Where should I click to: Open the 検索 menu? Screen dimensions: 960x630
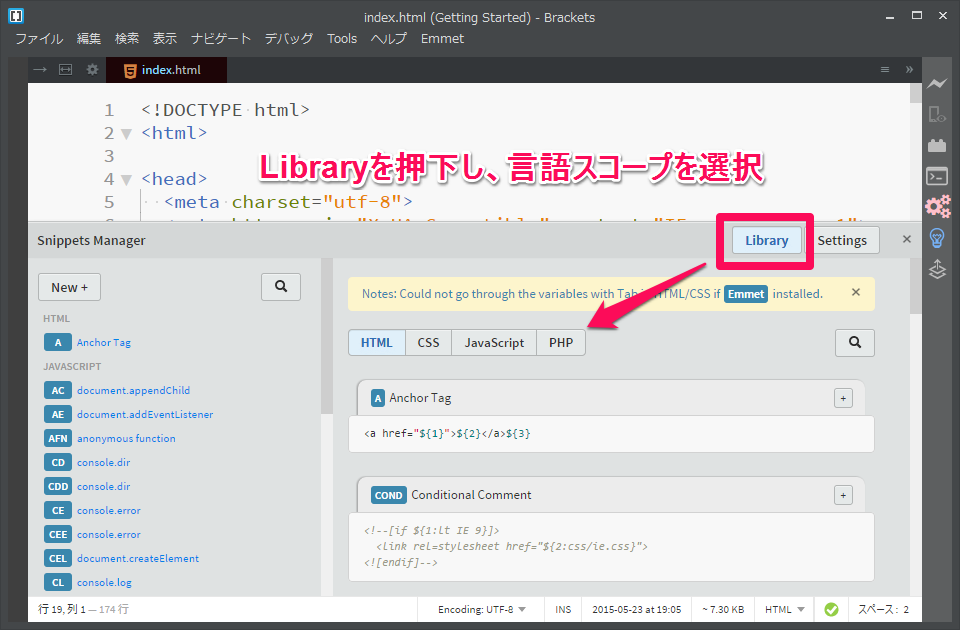tap(127, 39)
